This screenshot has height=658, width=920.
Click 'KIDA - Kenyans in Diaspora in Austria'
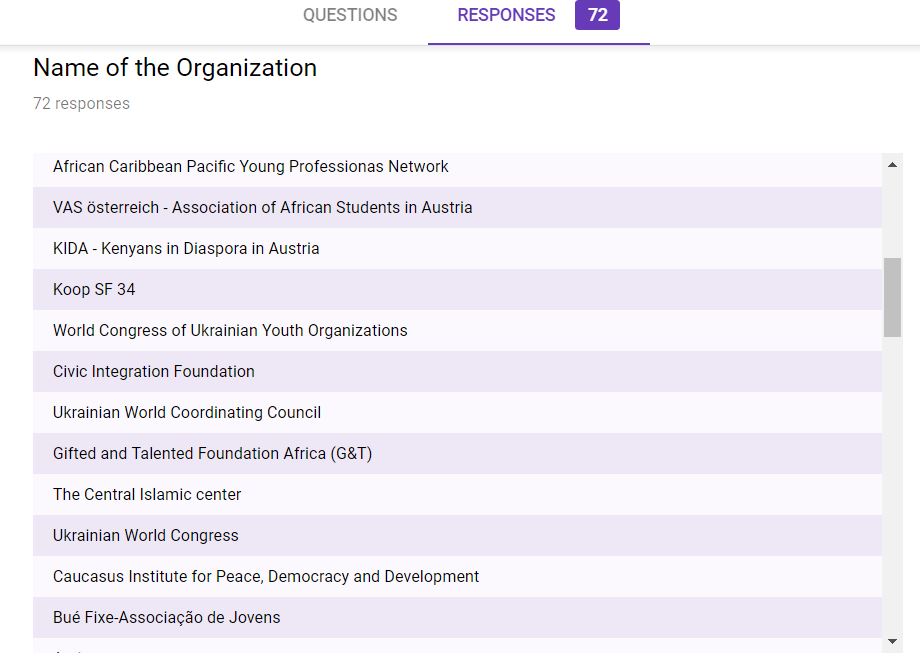[x=457, y=248]
